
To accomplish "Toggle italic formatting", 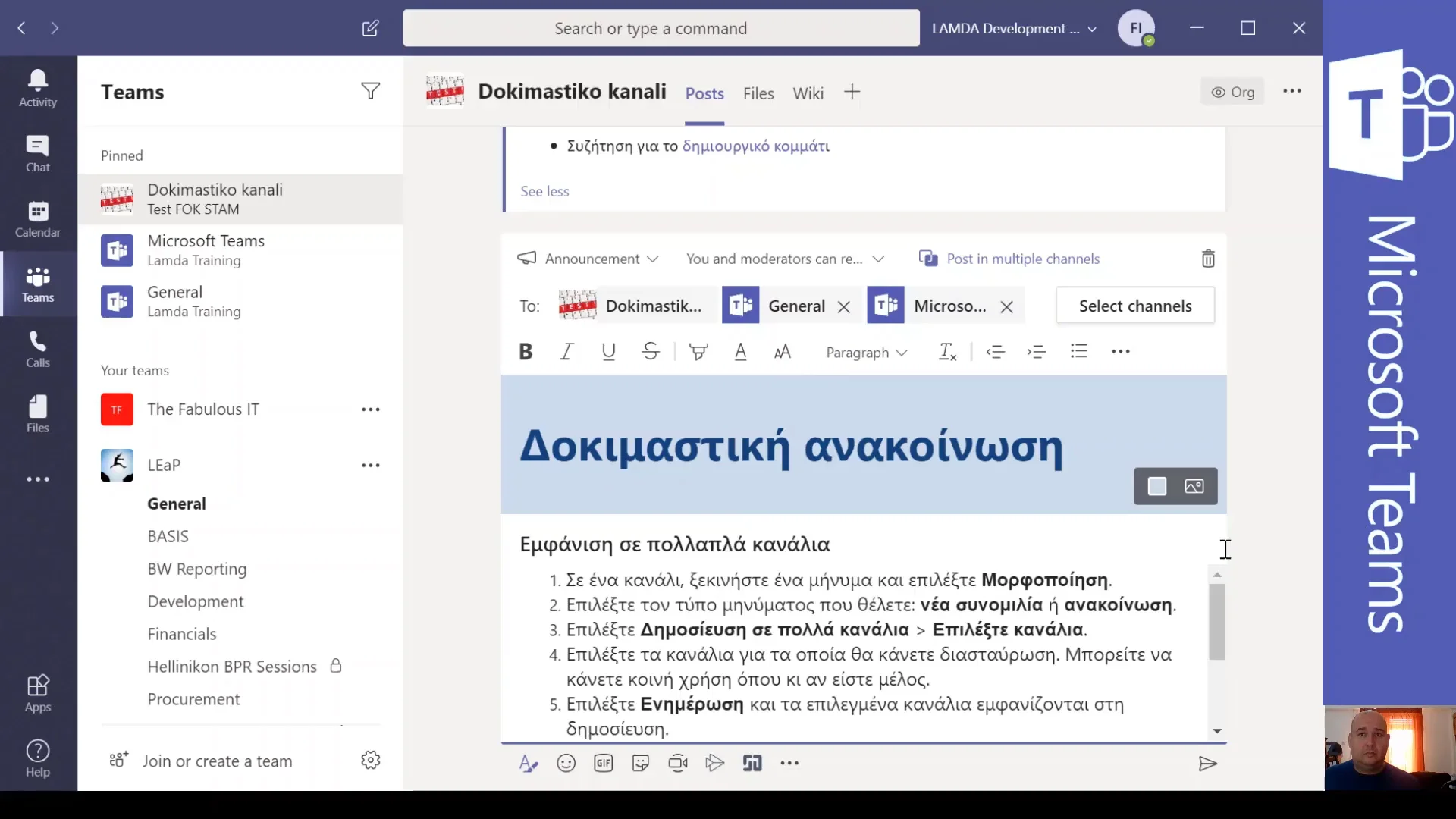I will click(566, 352).
